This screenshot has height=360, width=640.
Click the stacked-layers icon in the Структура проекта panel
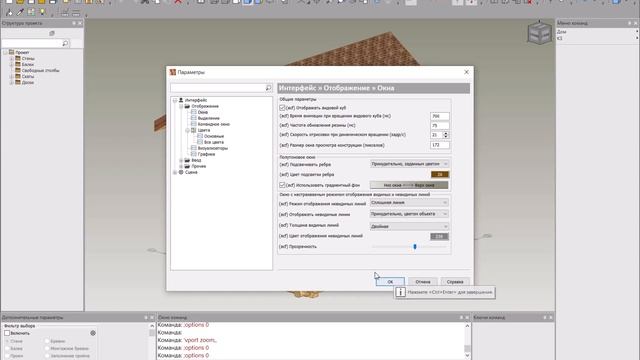(x=52, y=33)
